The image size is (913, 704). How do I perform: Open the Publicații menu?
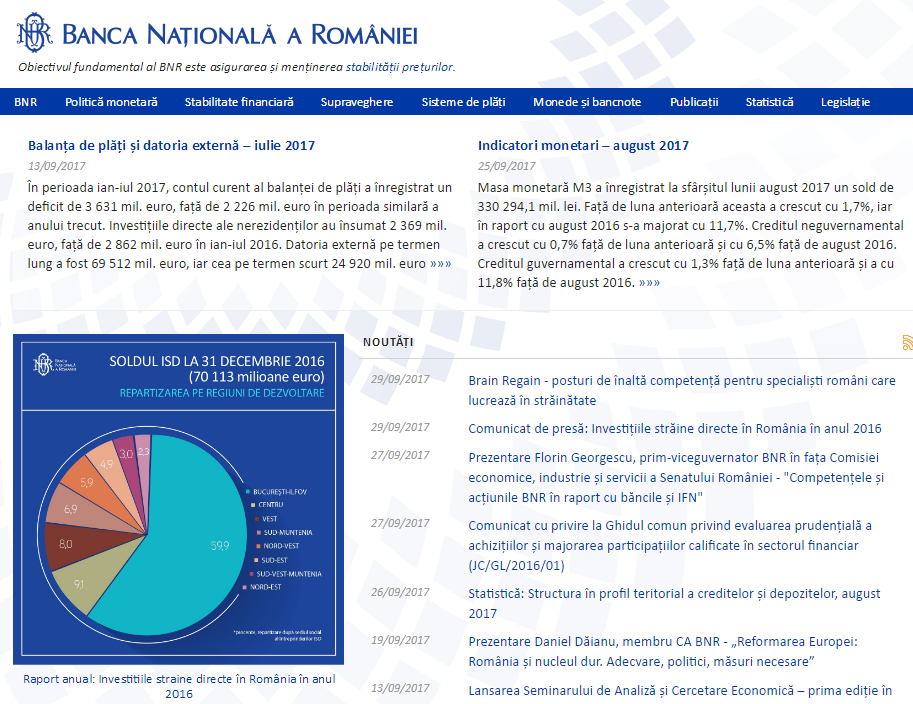pos(694,102)
